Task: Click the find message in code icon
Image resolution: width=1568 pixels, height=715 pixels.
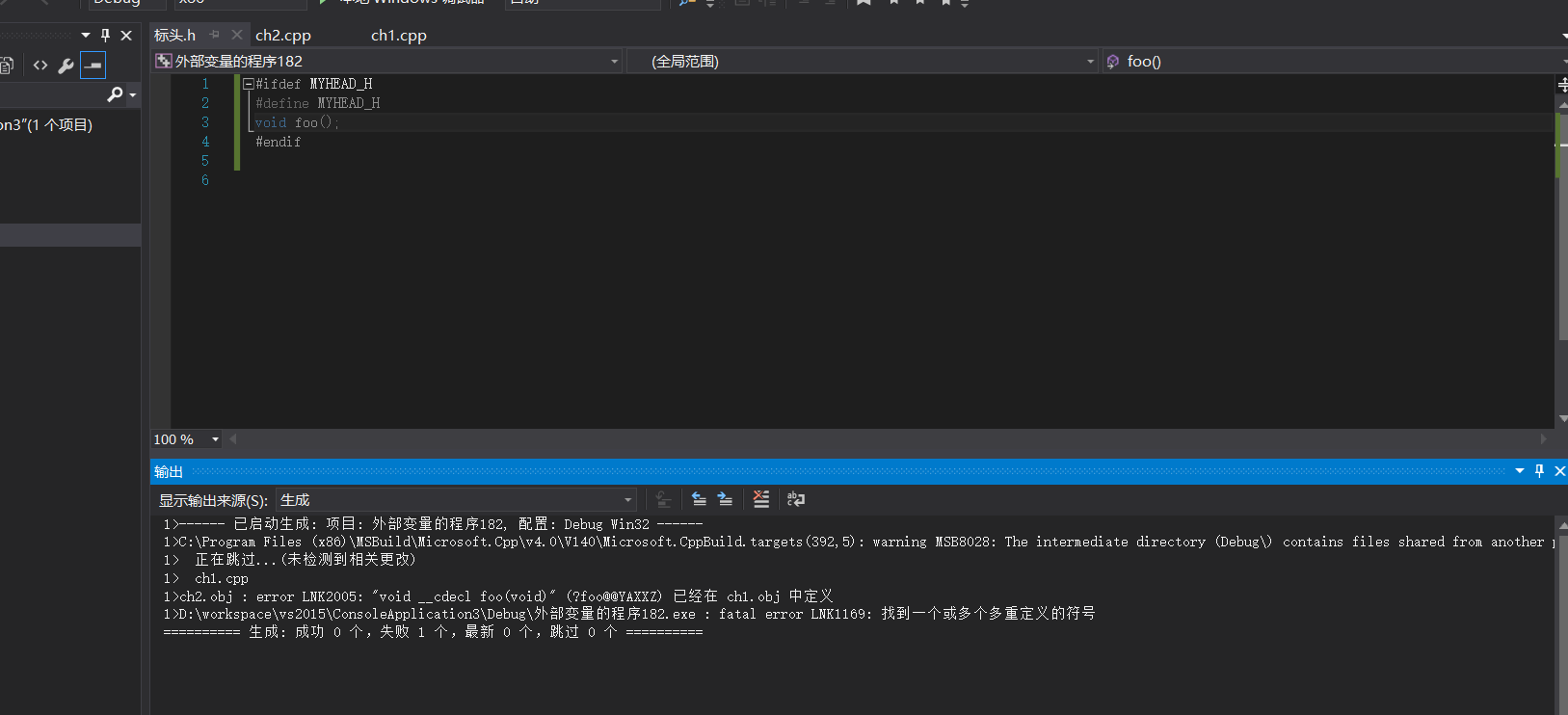Action: [663, 499]
